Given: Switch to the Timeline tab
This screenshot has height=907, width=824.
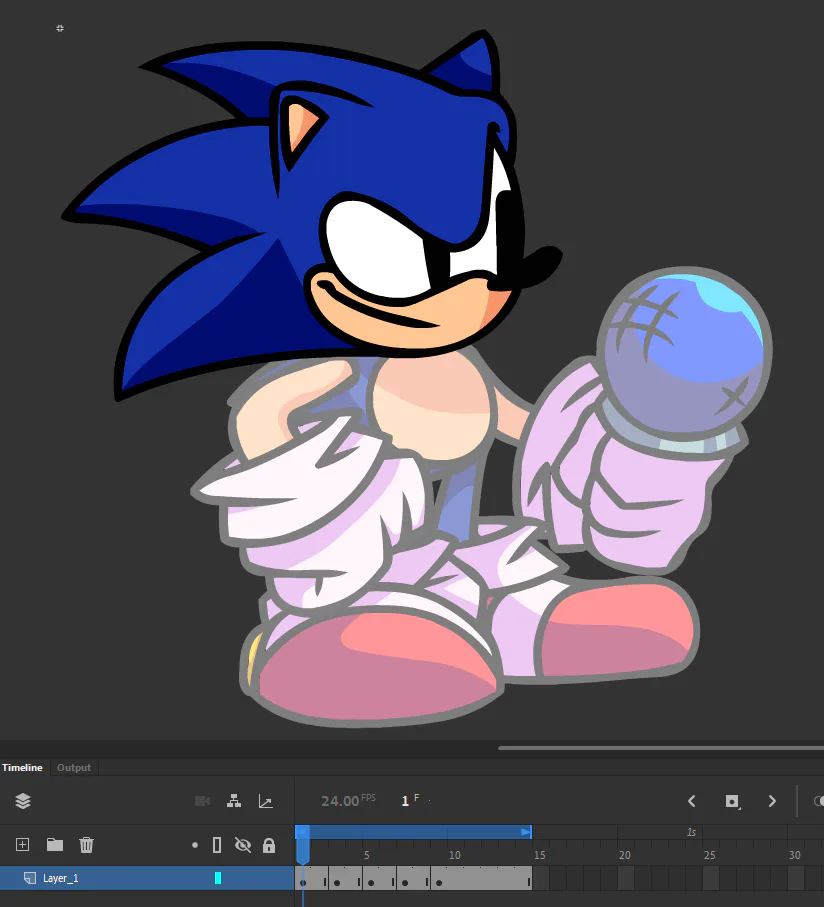Looking at the screenshot, I should 22,768.
